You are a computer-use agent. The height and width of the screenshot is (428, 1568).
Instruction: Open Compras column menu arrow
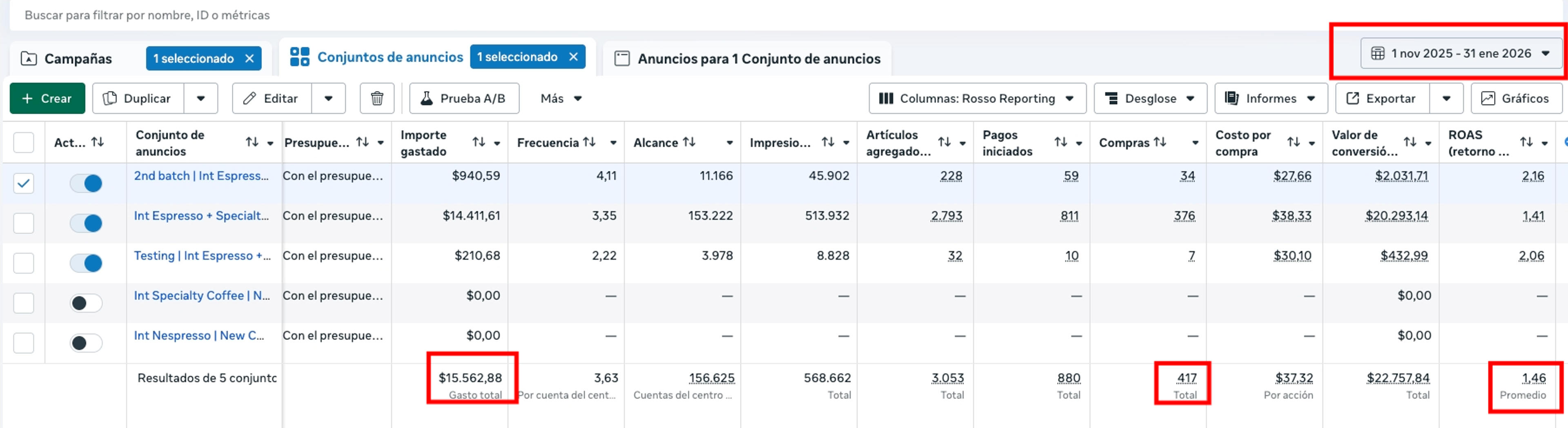[x=1195, y=143]
